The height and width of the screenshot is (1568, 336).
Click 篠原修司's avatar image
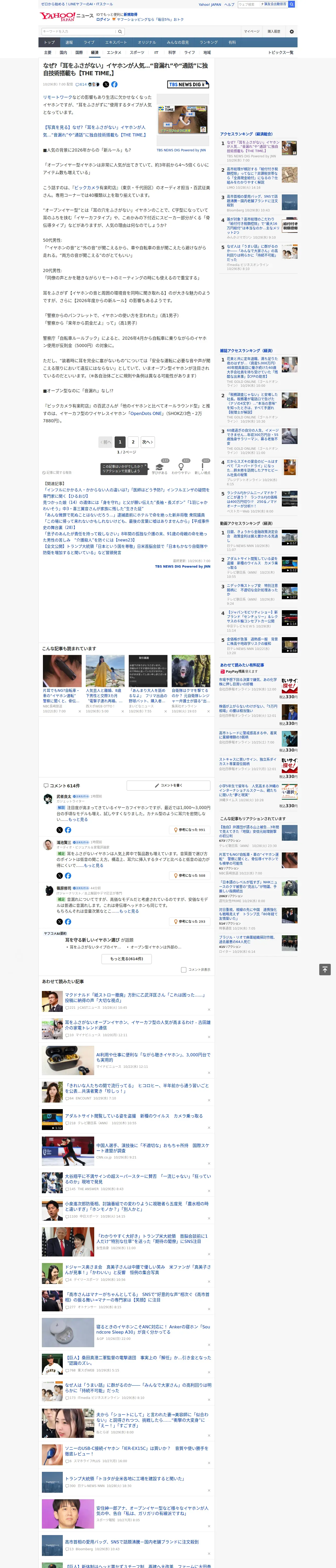click(48, 891)
